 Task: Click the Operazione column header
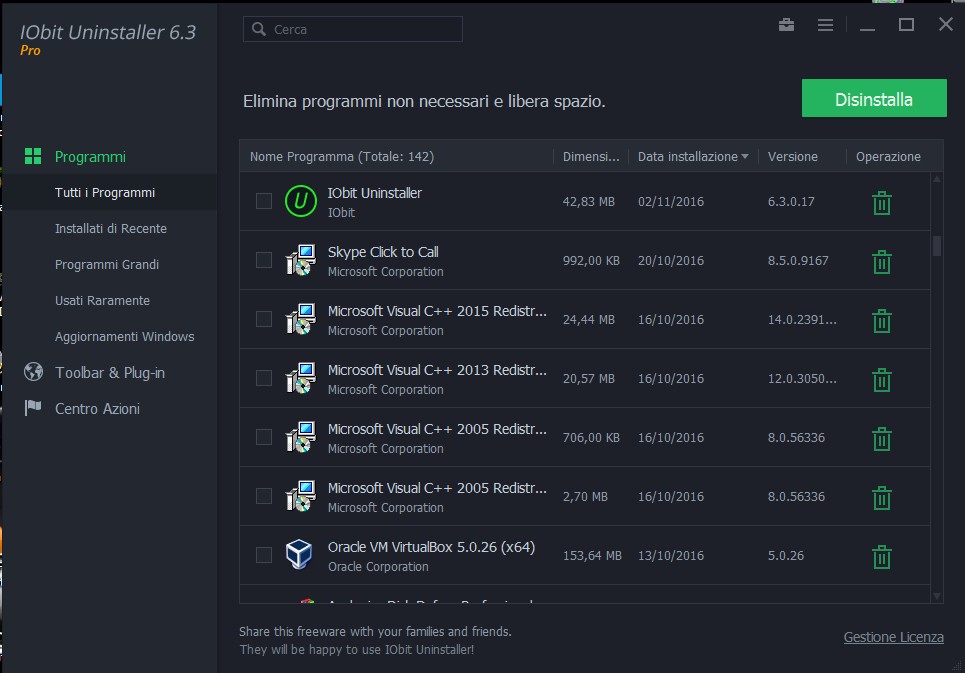888,156
